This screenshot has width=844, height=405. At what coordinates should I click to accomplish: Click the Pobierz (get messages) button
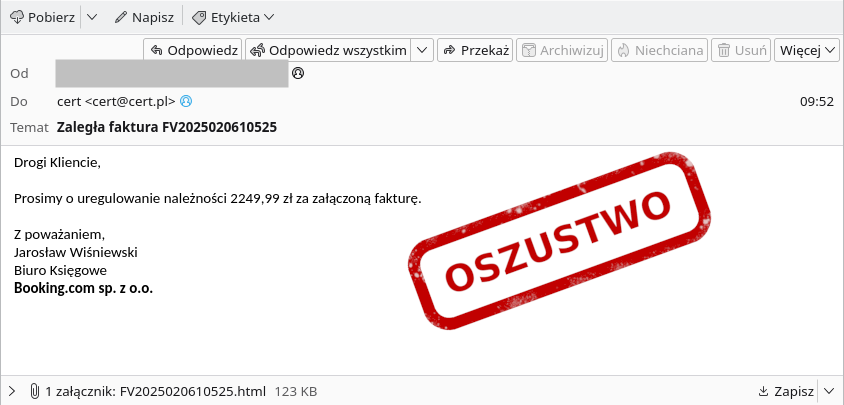(x=42, y=17)
